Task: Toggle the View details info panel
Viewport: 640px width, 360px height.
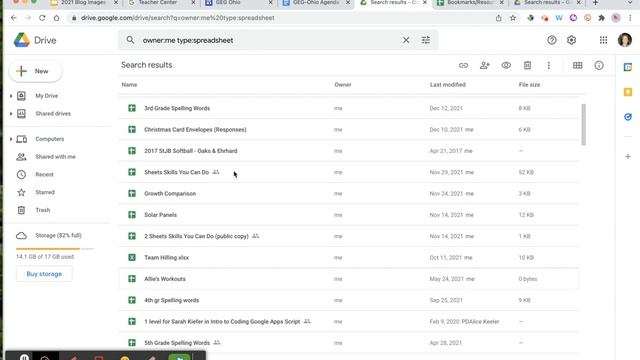Action: [599, 65]
